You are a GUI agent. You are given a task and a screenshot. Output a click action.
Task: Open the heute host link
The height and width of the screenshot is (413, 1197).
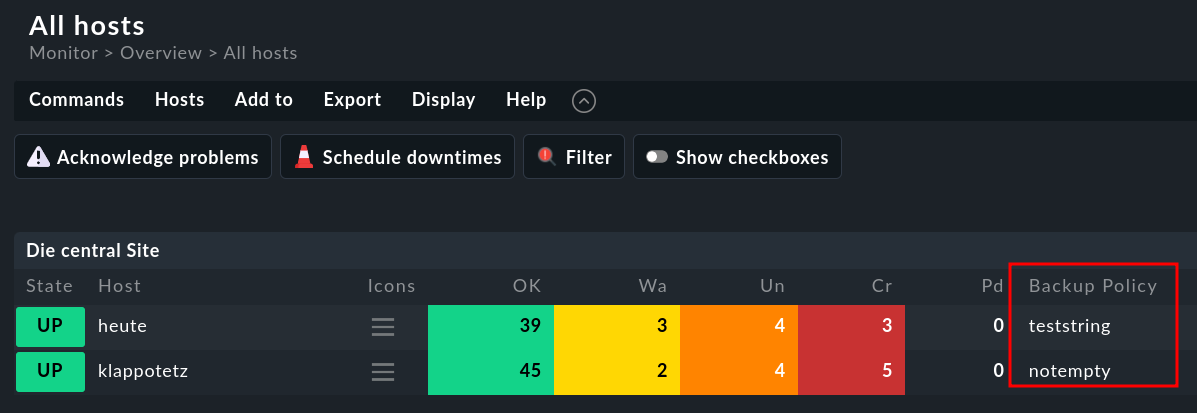pos(121,326)
